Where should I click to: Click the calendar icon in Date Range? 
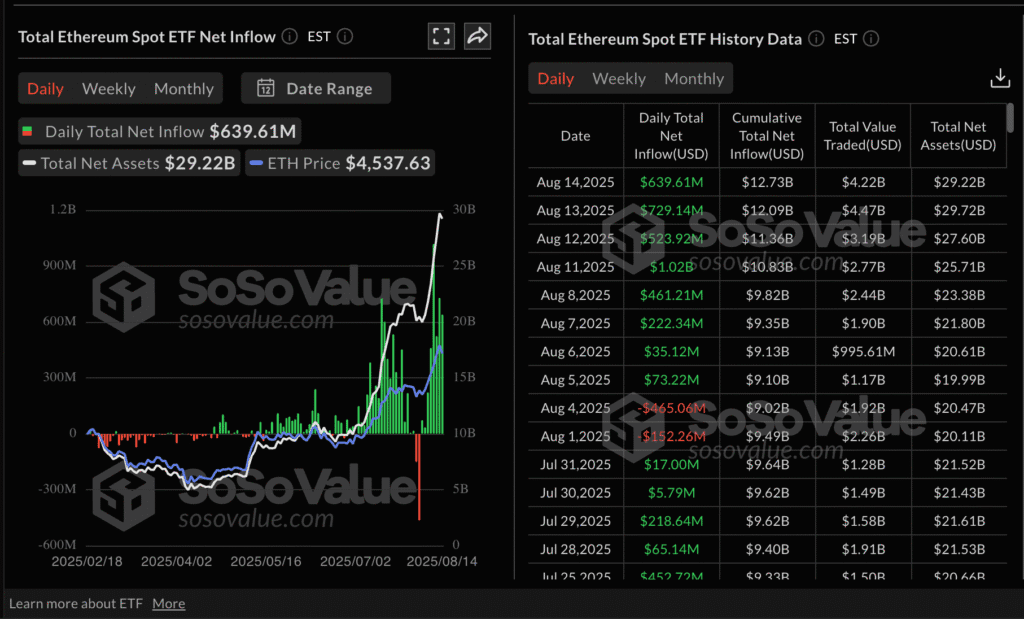tap(265, 88)
